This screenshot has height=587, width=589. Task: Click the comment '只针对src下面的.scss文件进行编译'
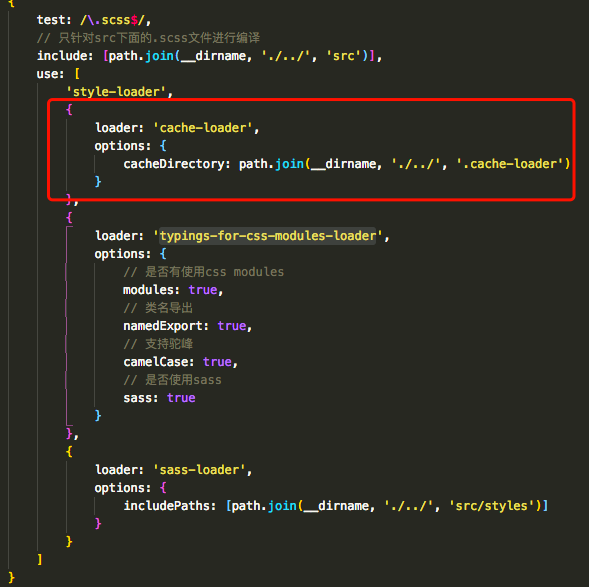pos(159,38)
